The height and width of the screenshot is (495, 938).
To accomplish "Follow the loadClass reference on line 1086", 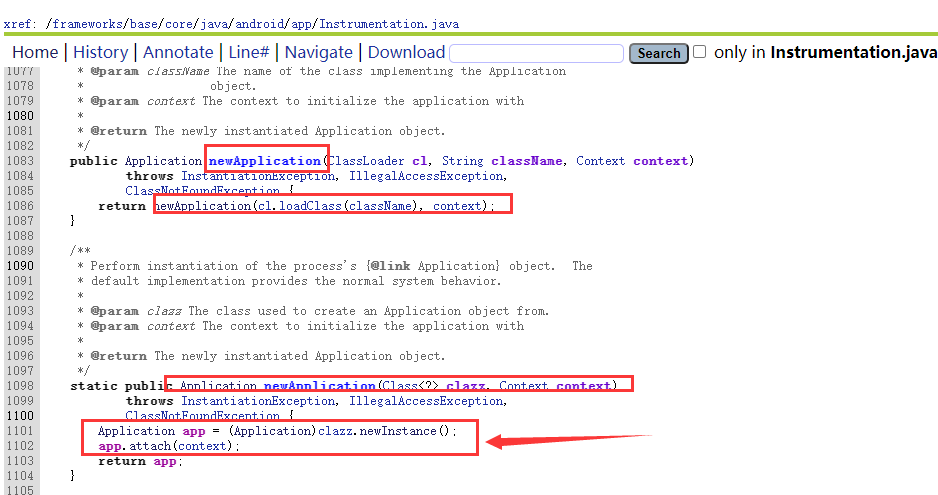I will click(311, 206).
